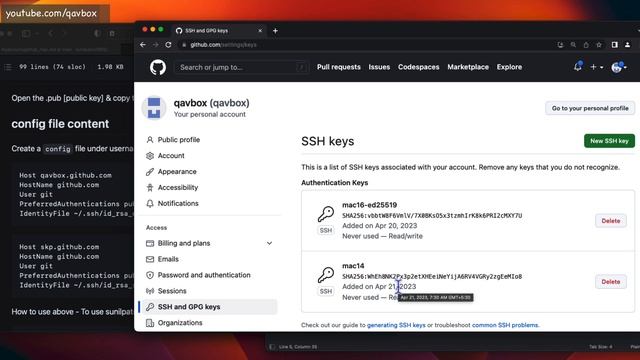Image resolution: width=640 pixels, height=360 pixels.
Task: Click the mac16-ed25519 key icon
Action: [326, 214]
